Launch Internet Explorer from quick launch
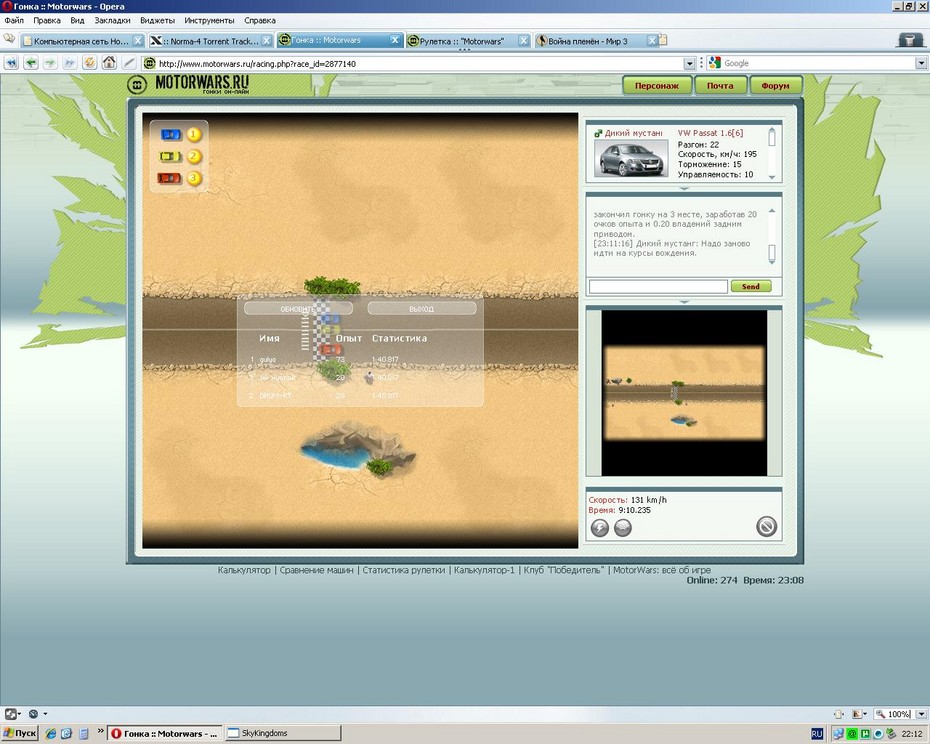The image size is (930, 744). (51, 733)
